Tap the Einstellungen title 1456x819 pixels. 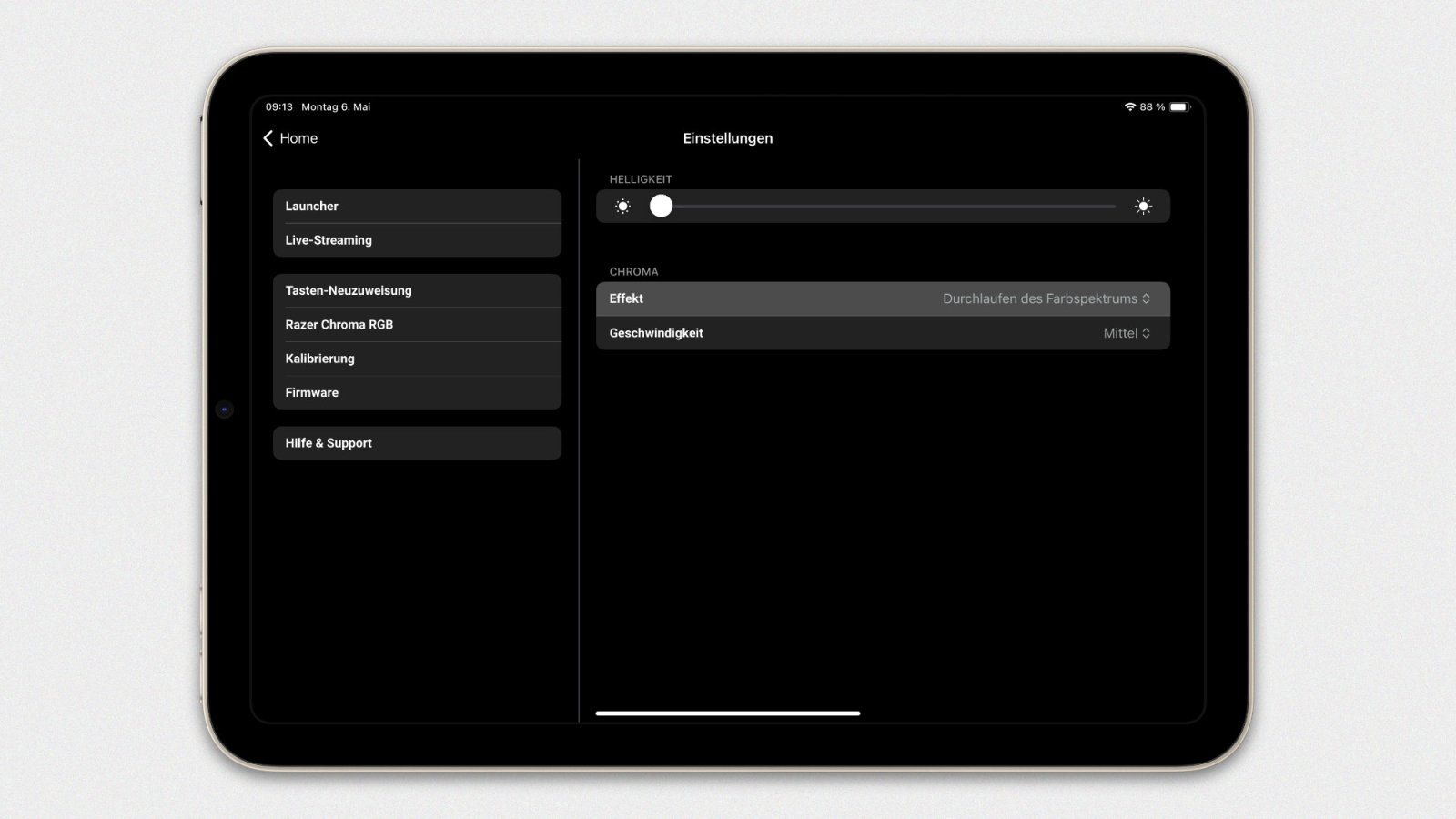click(x=728, y=138)
